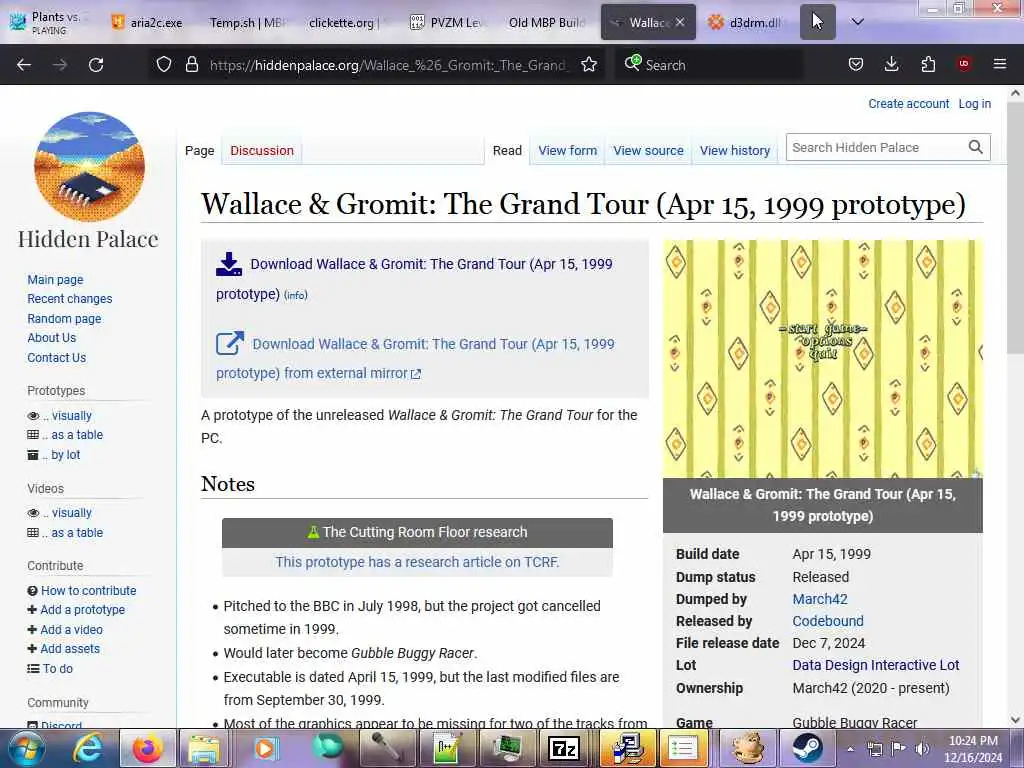Open the game screenshot thumbnail

pyautogui.click(x=823, y=359)
